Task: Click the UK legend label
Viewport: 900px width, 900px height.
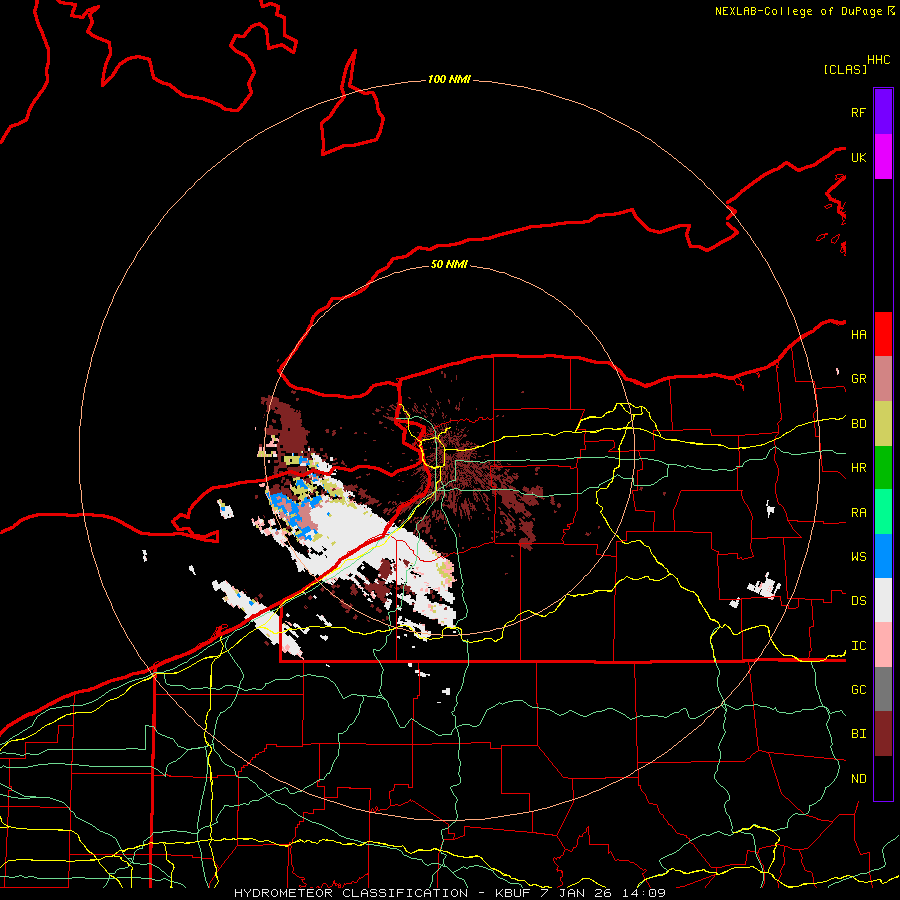Action: click(858, 157)
